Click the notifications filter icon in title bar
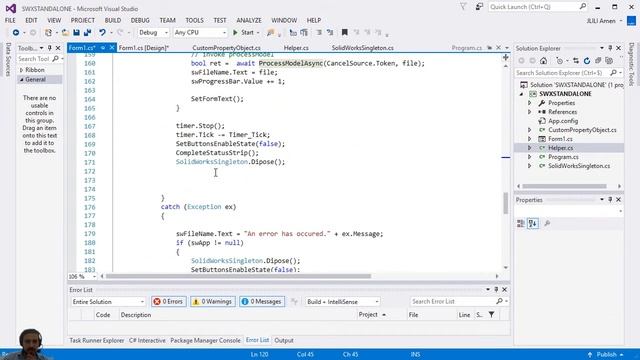This screenshot has width=640, height=360. [463, 7]
